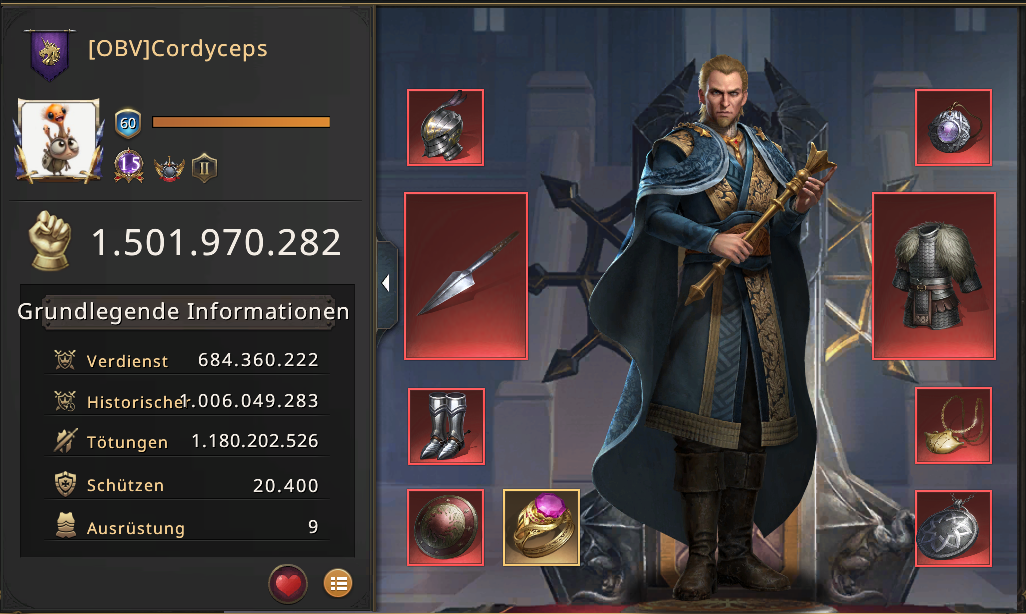Screen dimensions: 1026x614
Task: Open the purple orb amulet slot
Action: click(953, 127)
